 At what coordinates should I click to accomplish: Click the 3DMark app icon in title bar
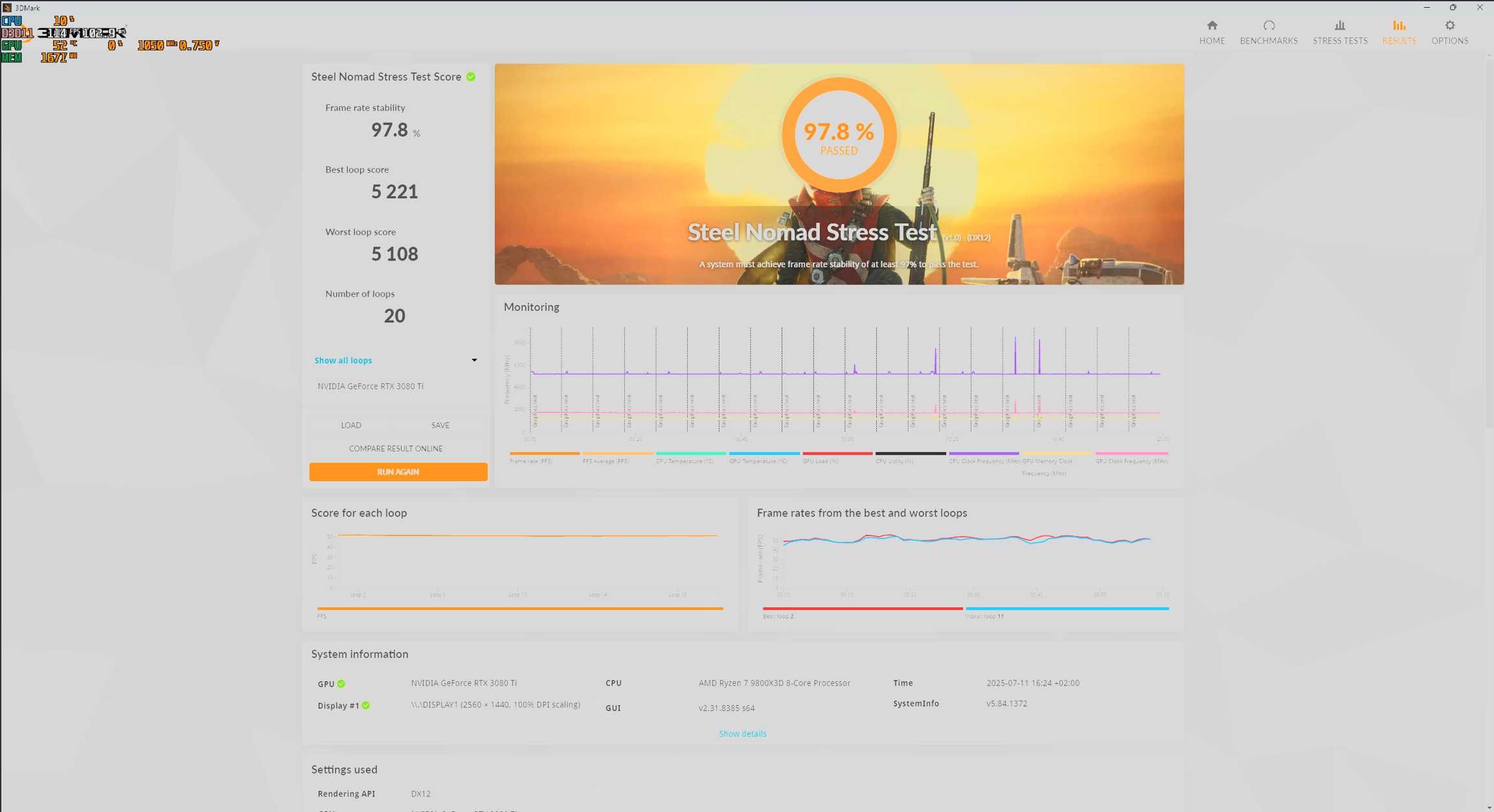point(7,8)
